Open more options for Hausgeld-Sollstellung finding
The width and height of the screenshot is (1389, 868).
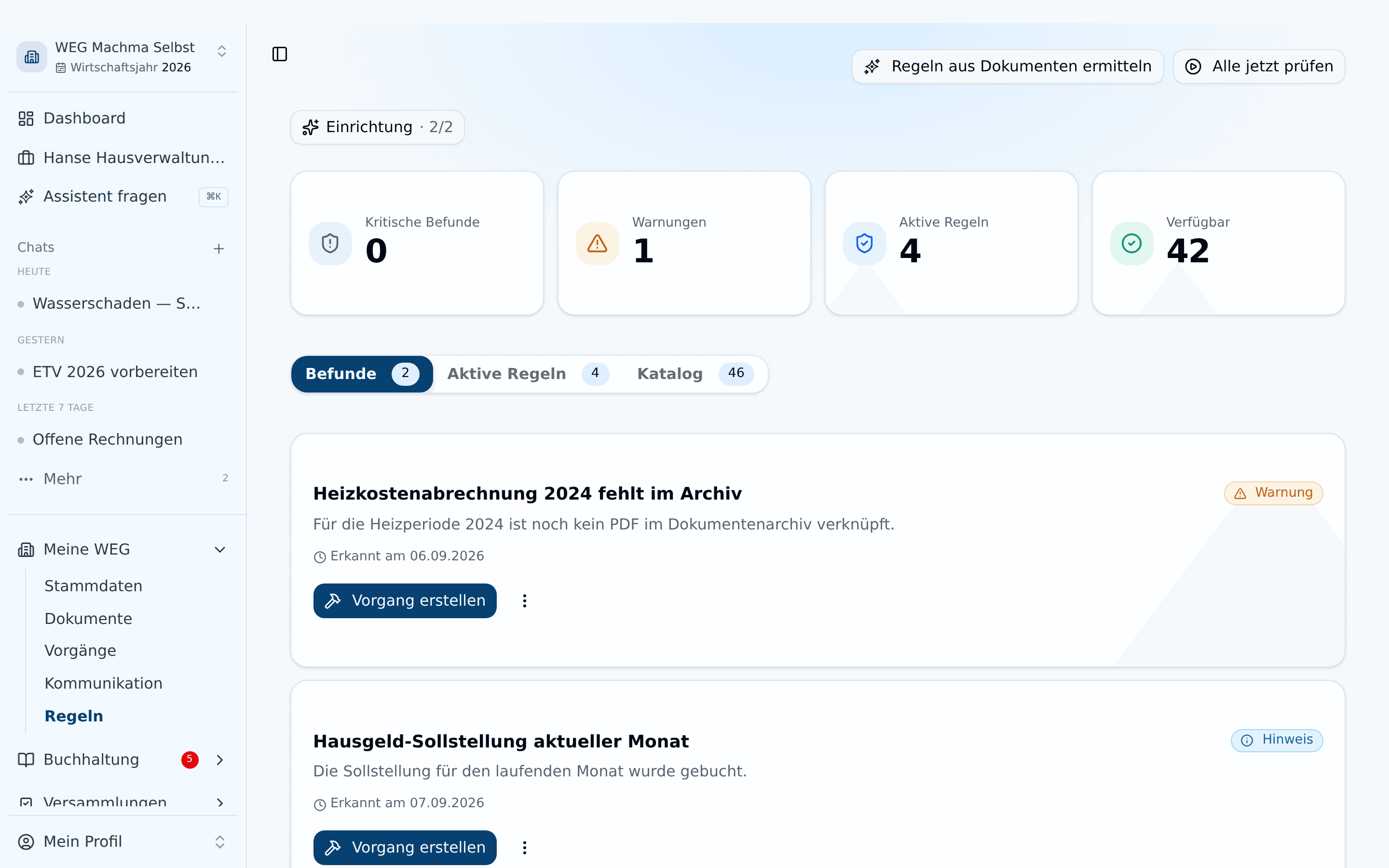(x=525, y=848)
